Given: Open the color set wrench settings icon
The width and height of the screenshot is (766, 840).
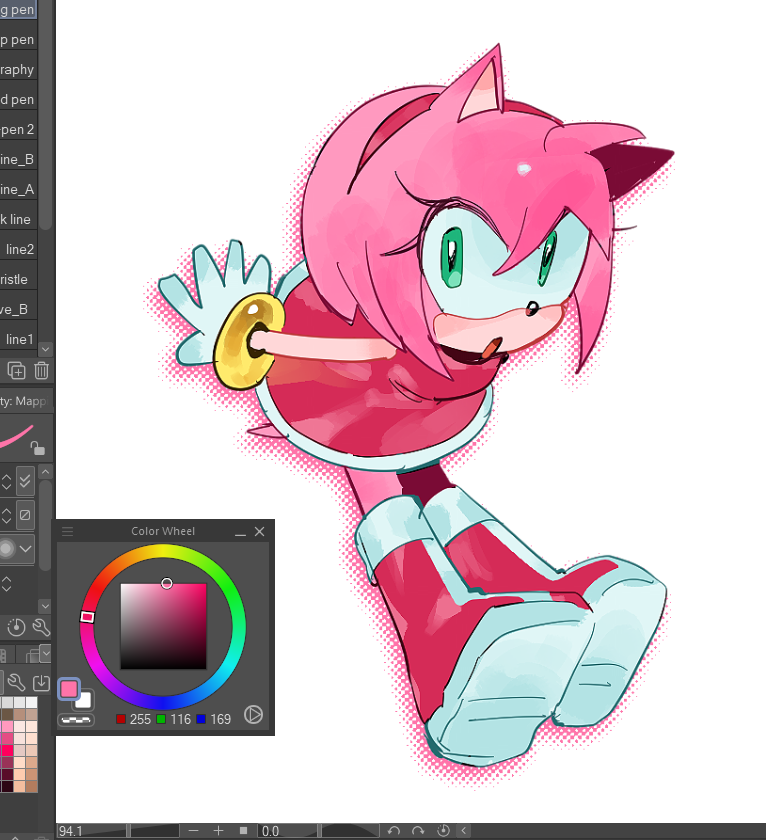Looking at the screenshot, I should point(16,682).
